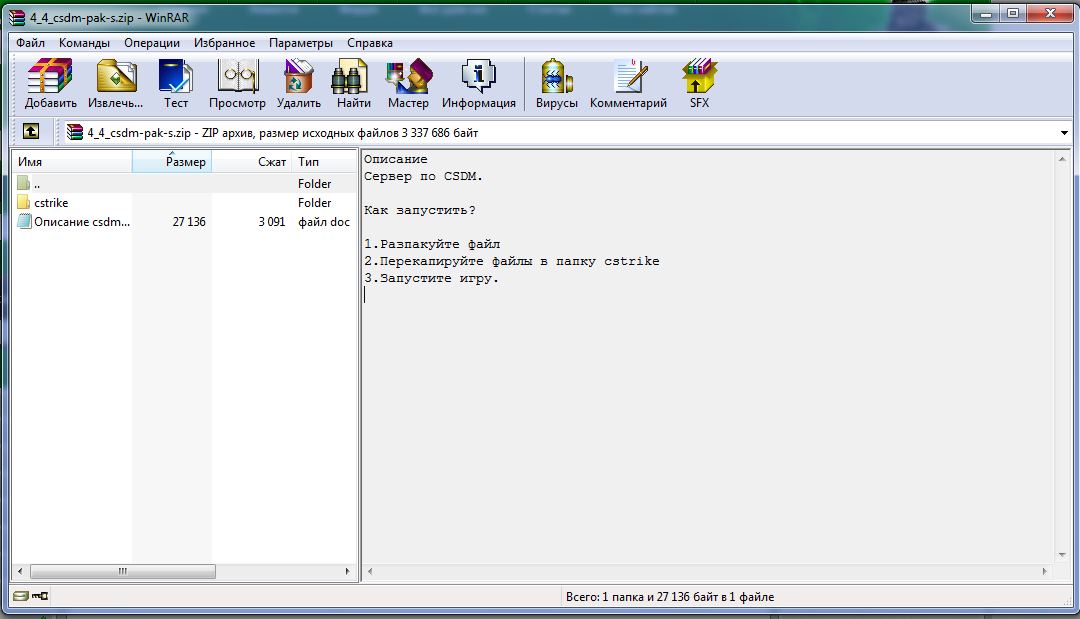Viewport: 1080px width, 619px height.
Task: Click the Добавить (Add) toolbar icon
Action: coord(50,83)
